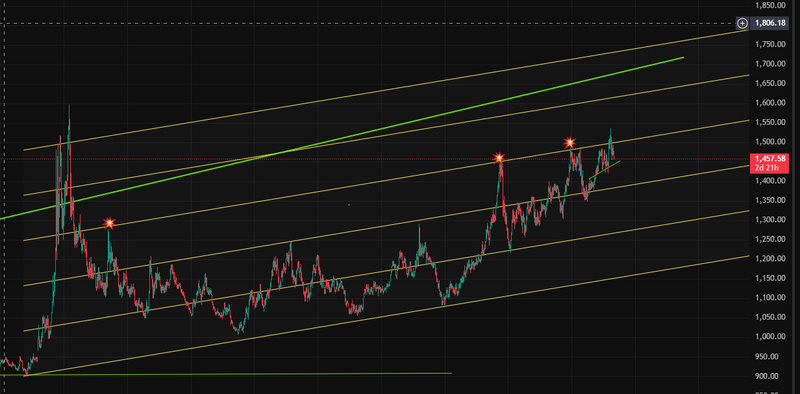The height and width of the screenshot is (394, 800).
Task: Click the 1,350.00 price axis label
Action: click(x=770, y=200)
